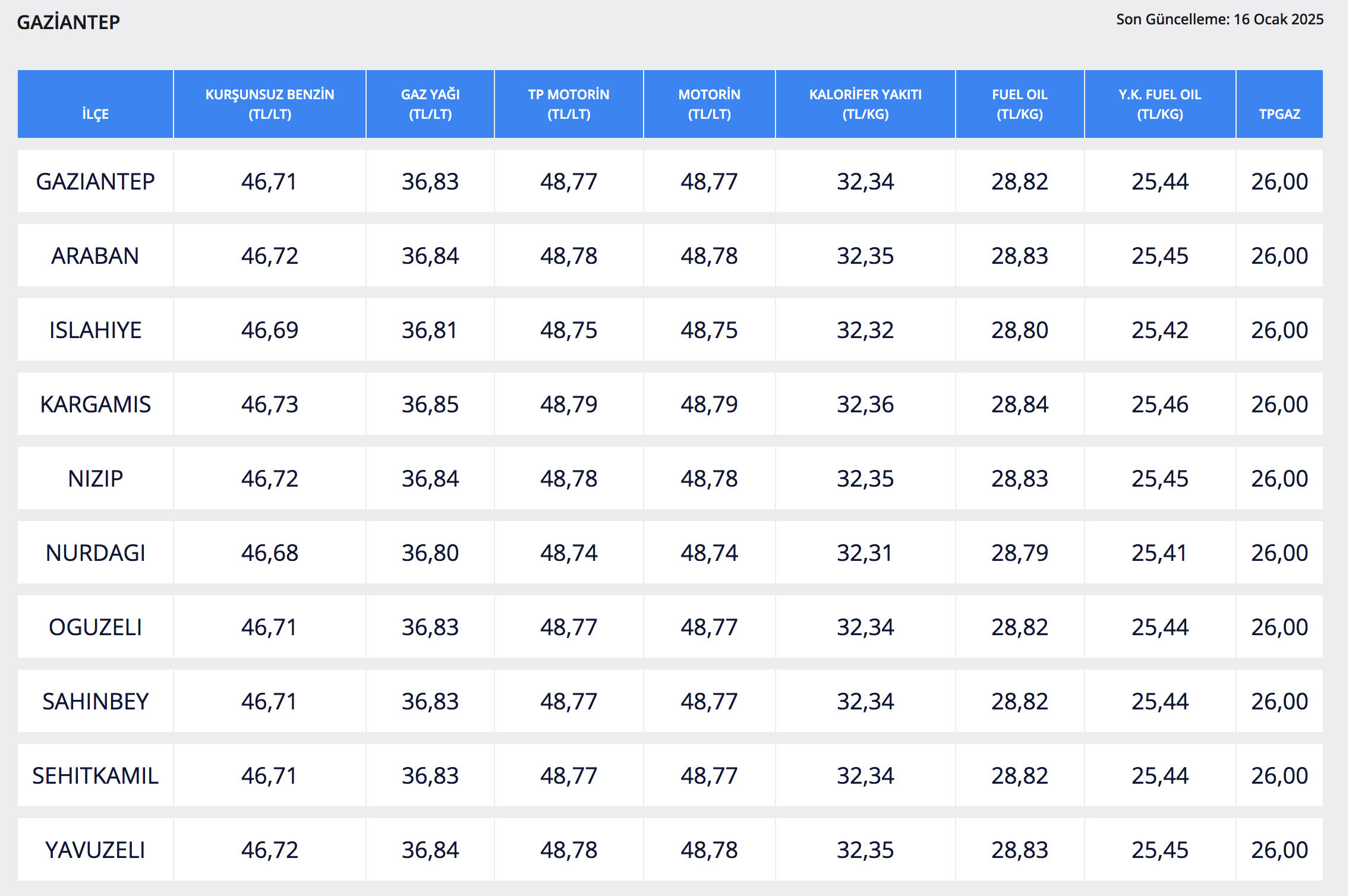Click the NIZIP district name
The image size is (1349, 896).
point(95,479)
